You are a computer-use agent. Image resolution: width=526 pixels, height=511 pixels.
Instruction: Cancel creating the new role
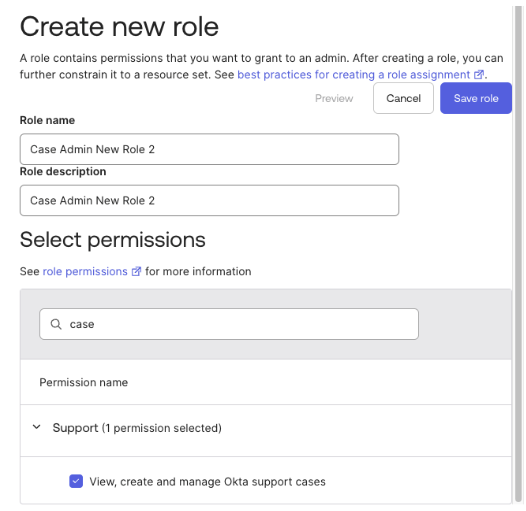403,98
